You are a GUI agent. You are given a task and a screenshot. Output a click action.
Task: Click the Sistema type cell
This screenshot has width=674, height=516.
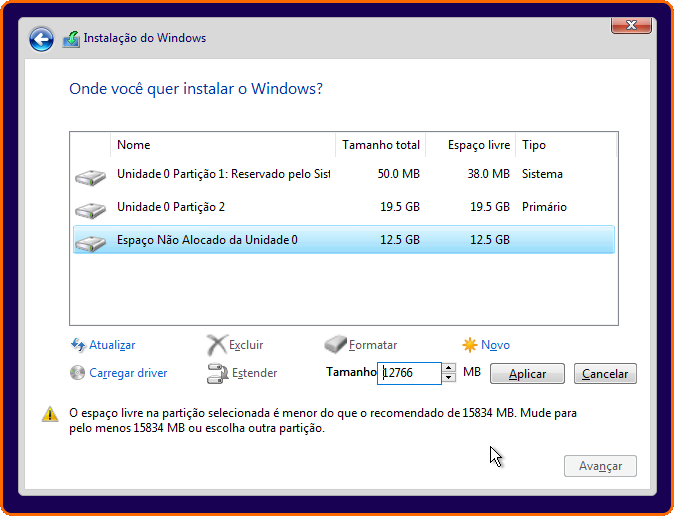tap(542, 174)
